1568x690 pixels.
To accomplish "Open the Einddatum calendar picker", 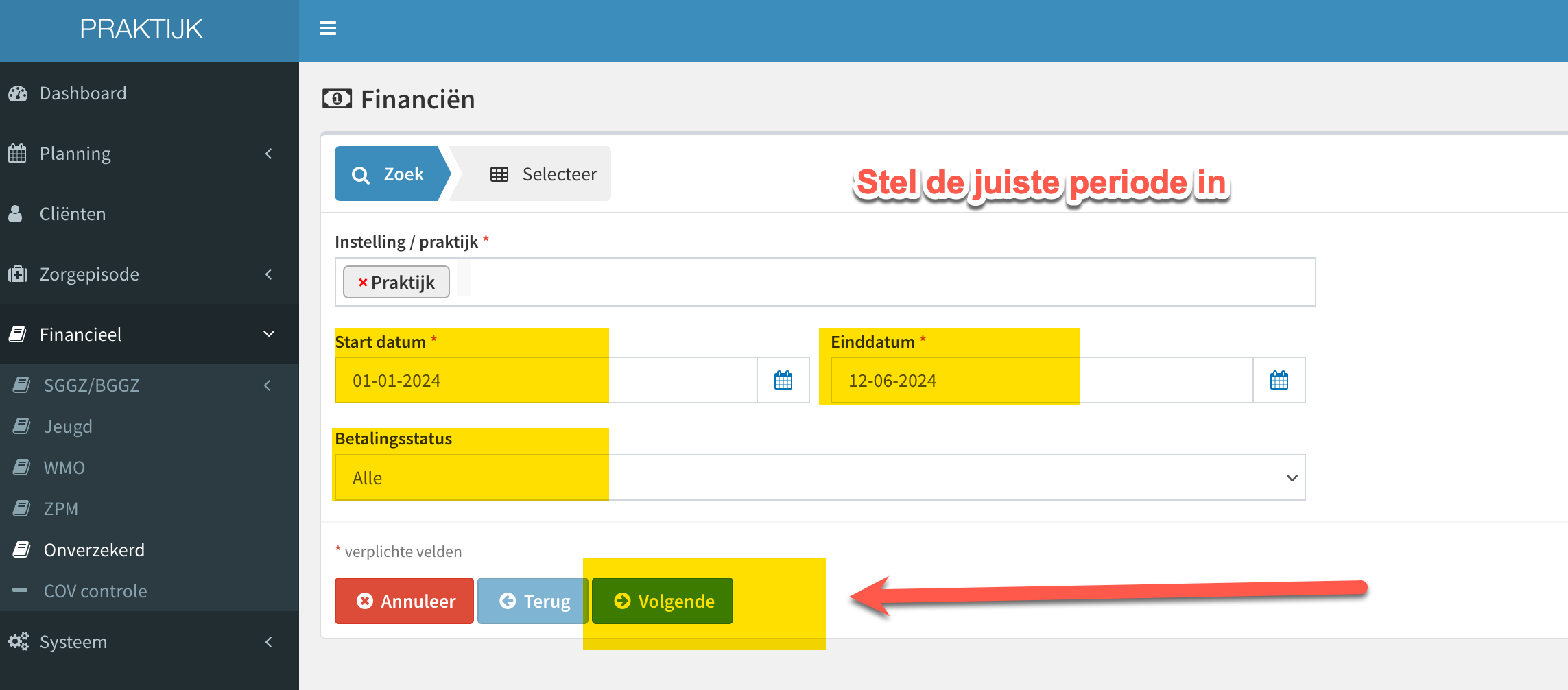I will (1279, 380).
